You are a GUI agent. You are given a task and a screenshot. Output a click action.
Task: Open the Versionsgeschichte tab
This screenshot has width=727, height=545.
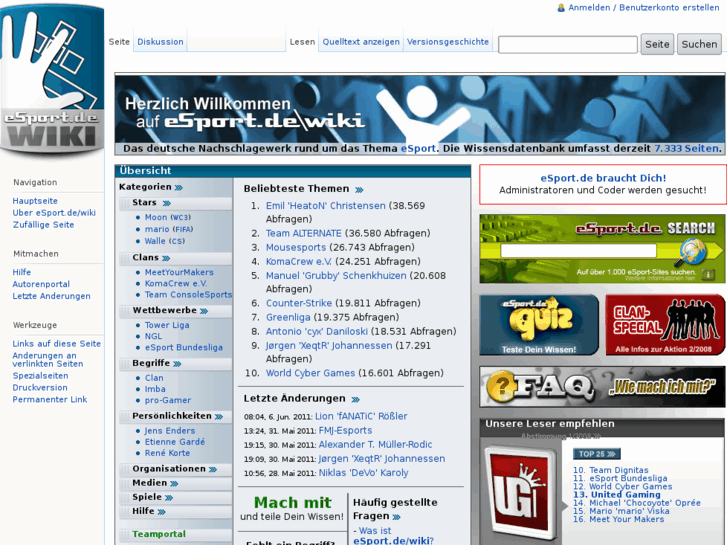tap(448, 42)
